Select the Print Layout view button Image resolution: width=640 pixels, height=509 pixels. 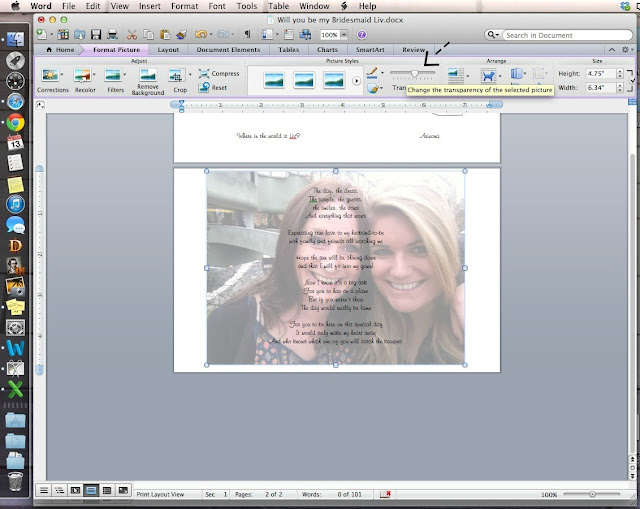(91, 490)
